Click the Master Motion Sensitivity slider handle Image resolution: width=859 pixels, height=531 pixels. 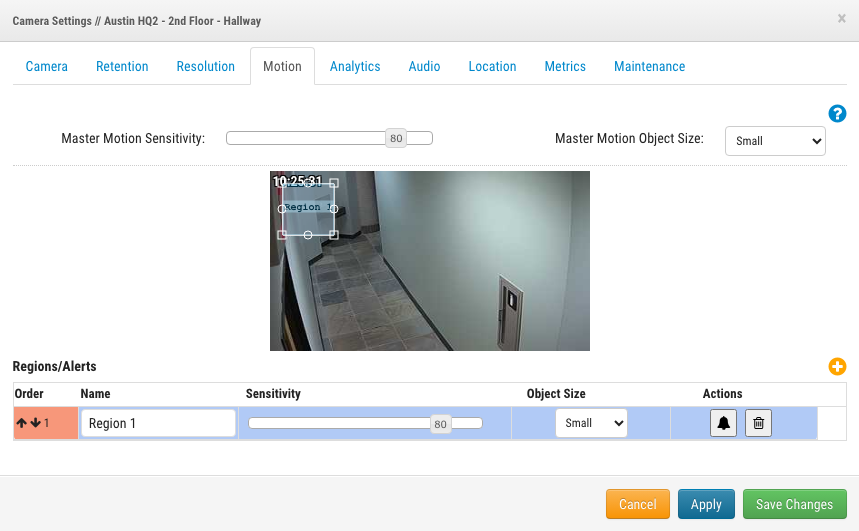pos(396,139)
